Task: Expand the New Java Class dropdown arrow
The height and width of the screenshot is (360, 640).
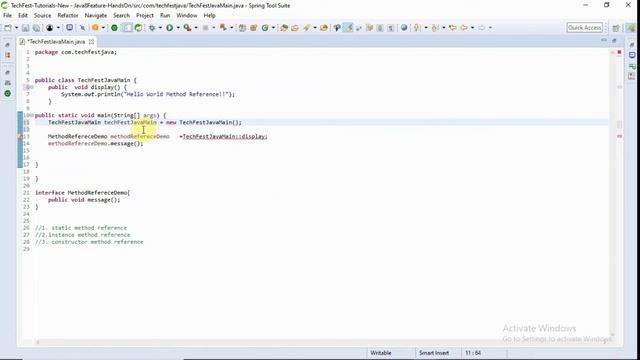Action: pos(273,28)
